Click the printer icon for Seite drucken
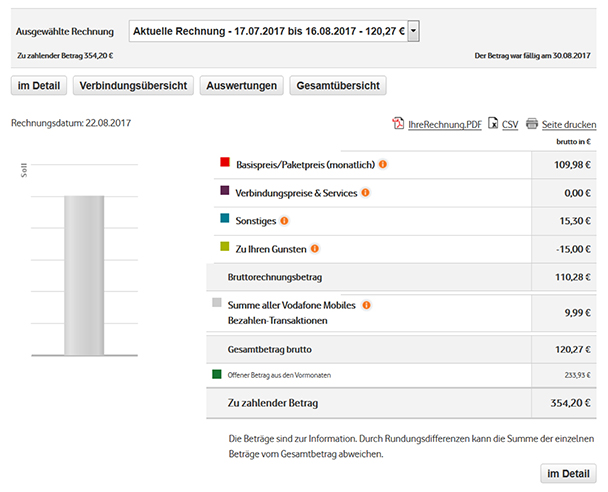Viewport: 608px width, 492px height. pos(532,124)
